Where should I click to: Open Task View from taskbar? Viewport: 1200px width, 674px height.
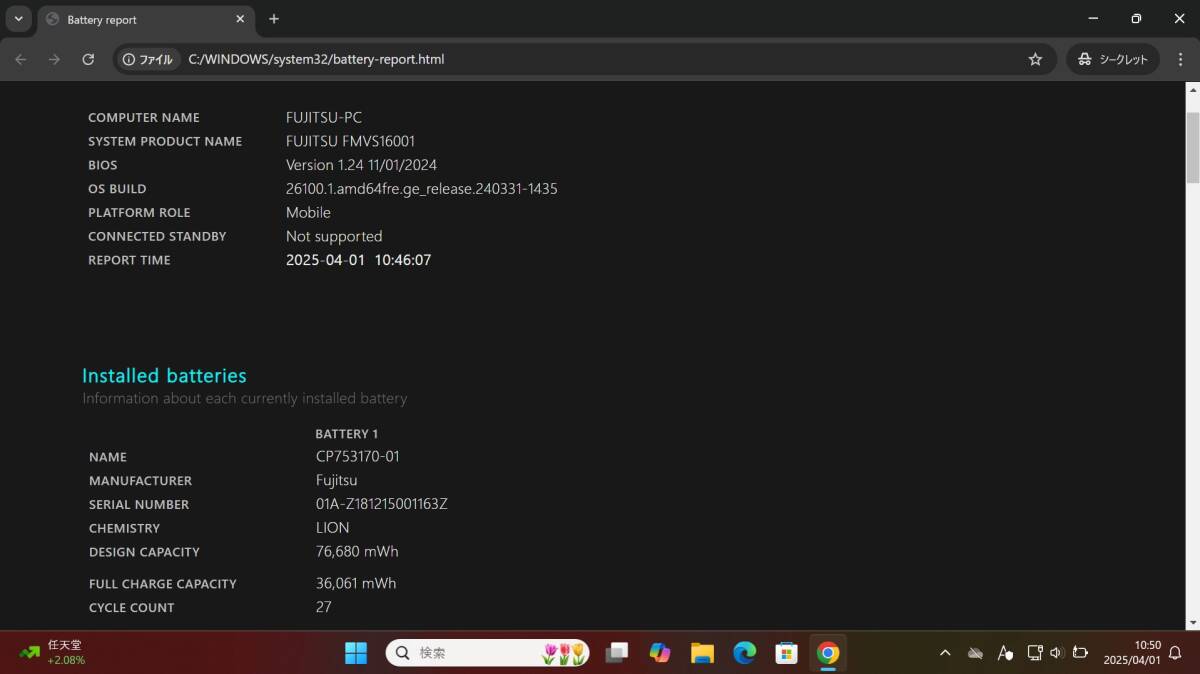[617, 653]
